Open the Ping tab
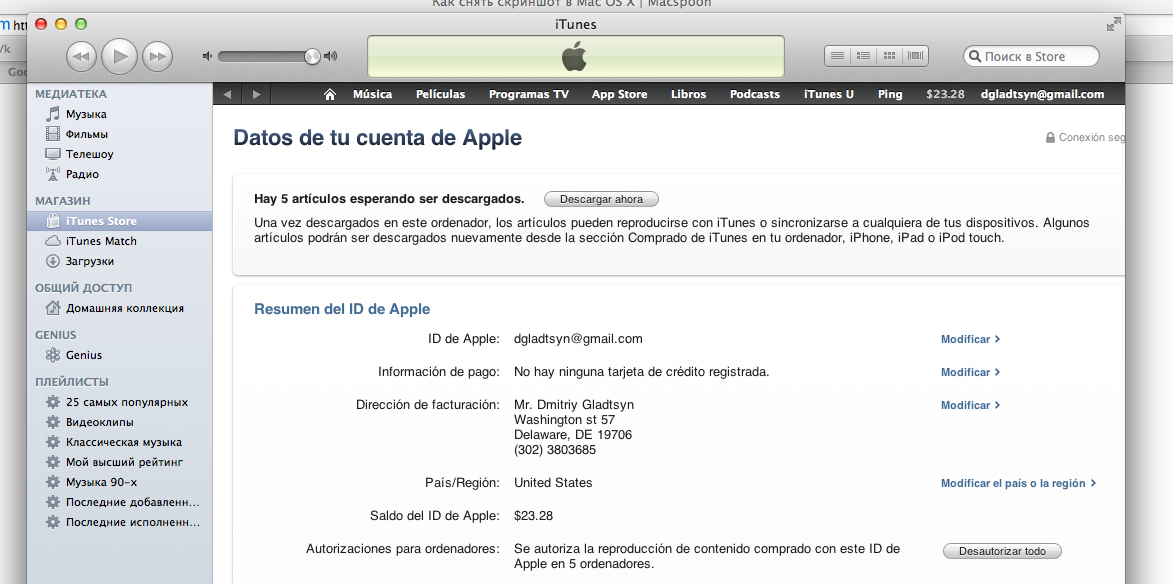The image size is (1173, 584). [890, 94]
